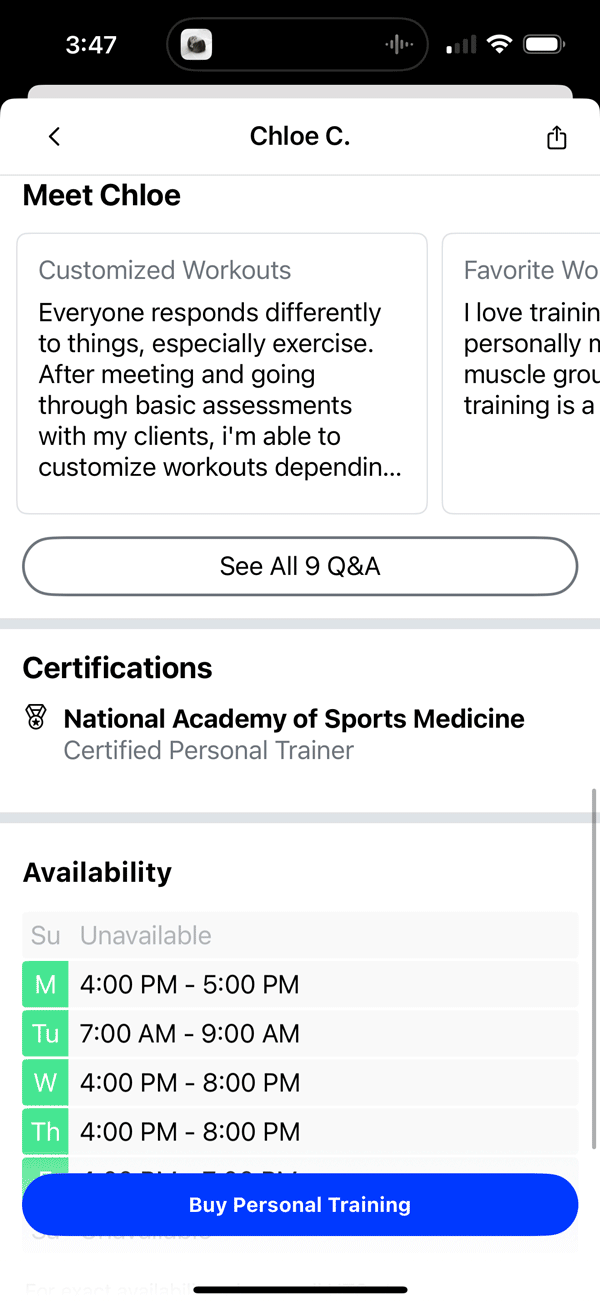
Task: Click Buy Personal Training button
Action: pos(300,1205)
